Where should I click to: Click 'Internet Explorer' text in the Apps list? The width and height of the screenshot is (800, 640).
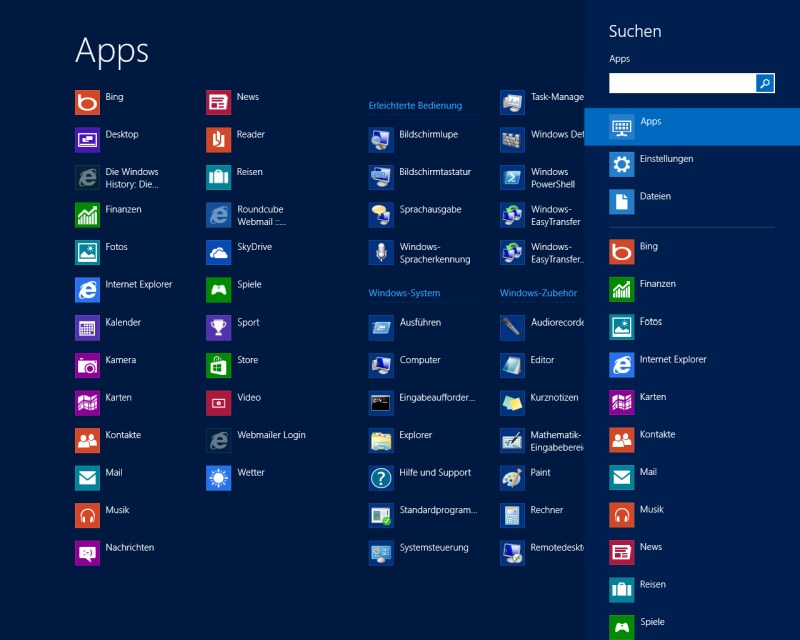click(x=139, y=284)
